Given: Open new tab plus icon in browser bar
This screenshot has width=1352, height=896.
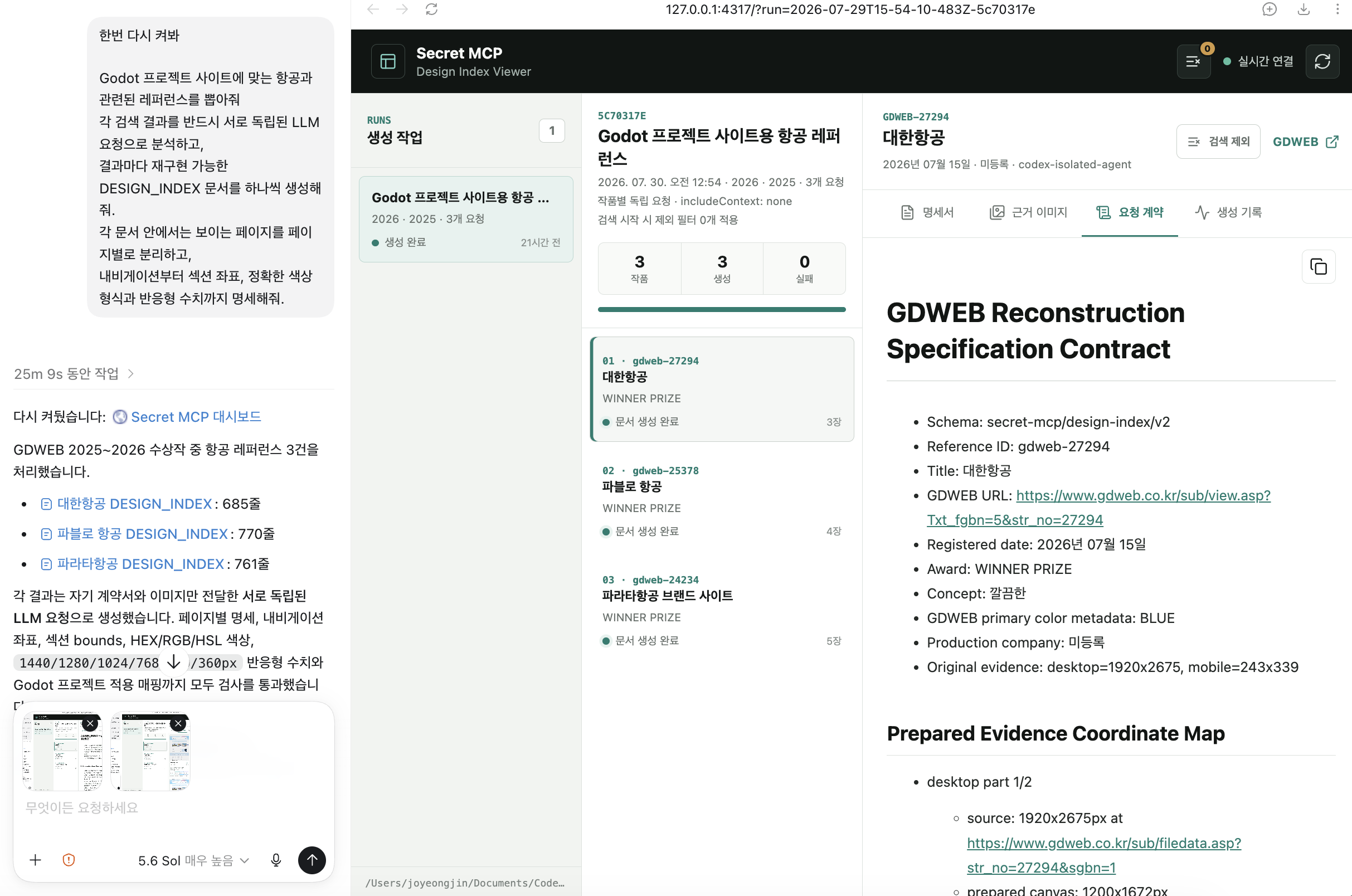Looking at the screenshot, I should click(x=1269, y=9).
